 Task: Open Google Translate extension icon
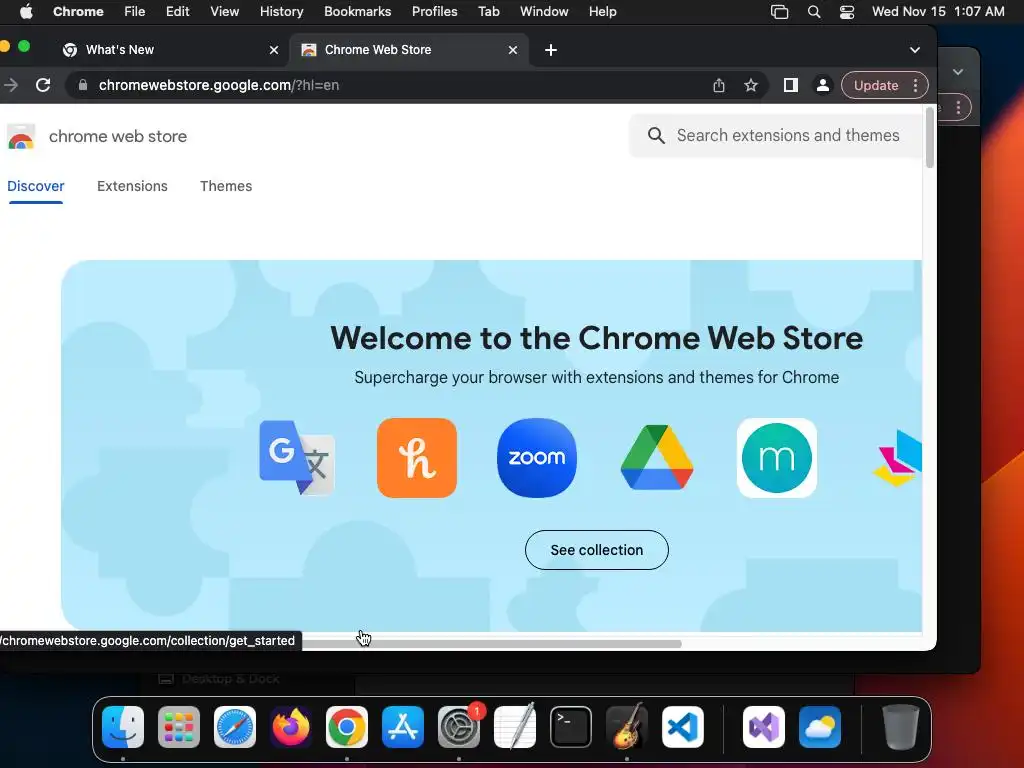pyautogui.click(x=297, y=458)
